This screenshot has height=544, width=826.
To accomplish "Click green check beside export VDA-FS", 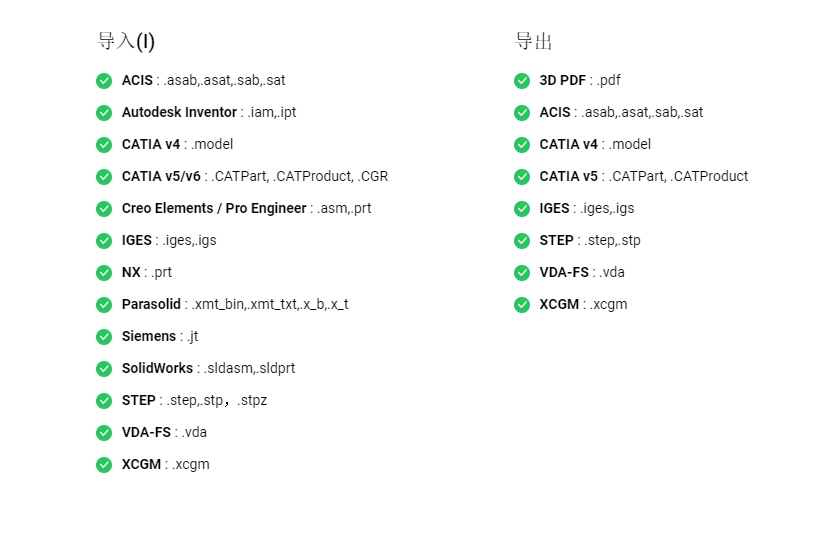I will click(x=522, y=273).
